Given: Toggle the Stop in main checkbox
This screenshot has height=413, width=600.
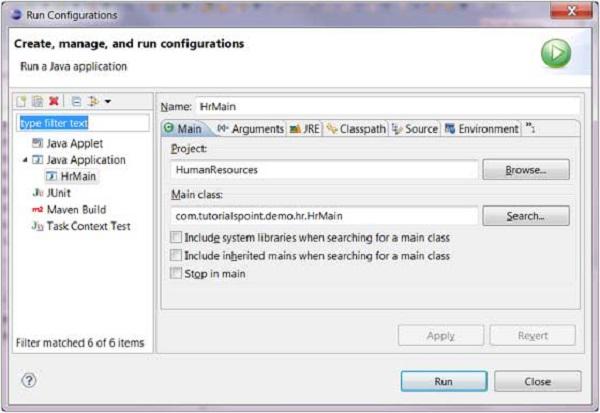Looking at the screenshot, I should (x=176, y=273).
